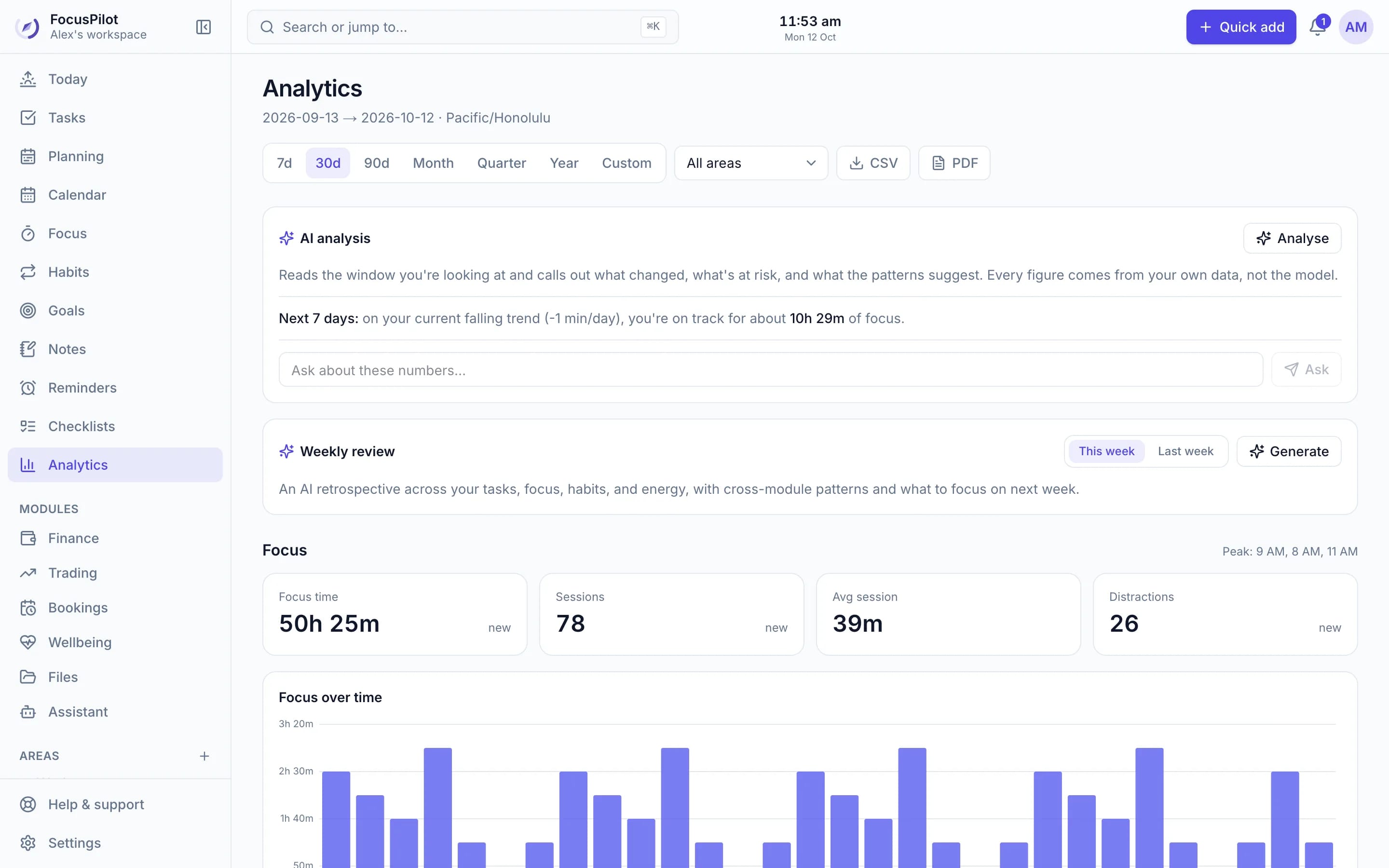Open the Notes page
Screen dimensions: 1389x868
(115, 349)
